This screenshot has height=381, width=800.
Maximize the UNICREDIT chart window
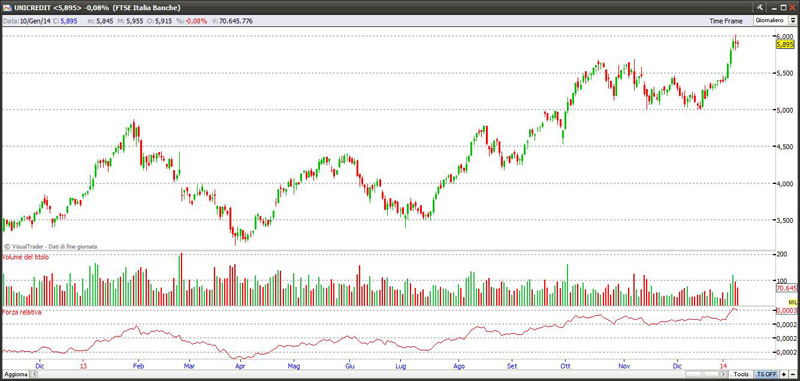(x=783, y=7)
